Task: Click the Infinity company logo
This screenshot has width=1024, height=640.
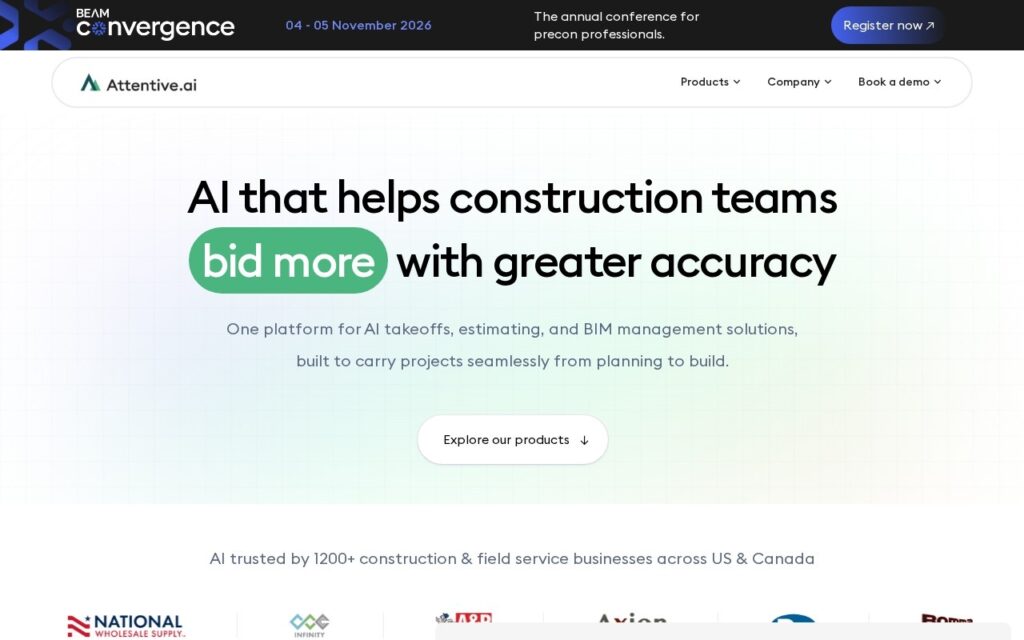Action: point(310,626)
